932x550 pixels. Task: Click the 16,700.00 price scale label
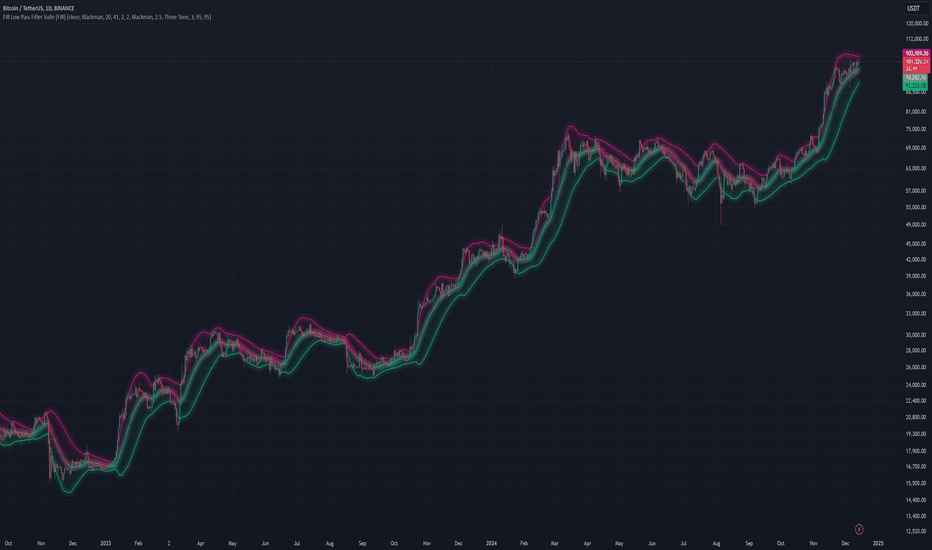tap(917, 467)
